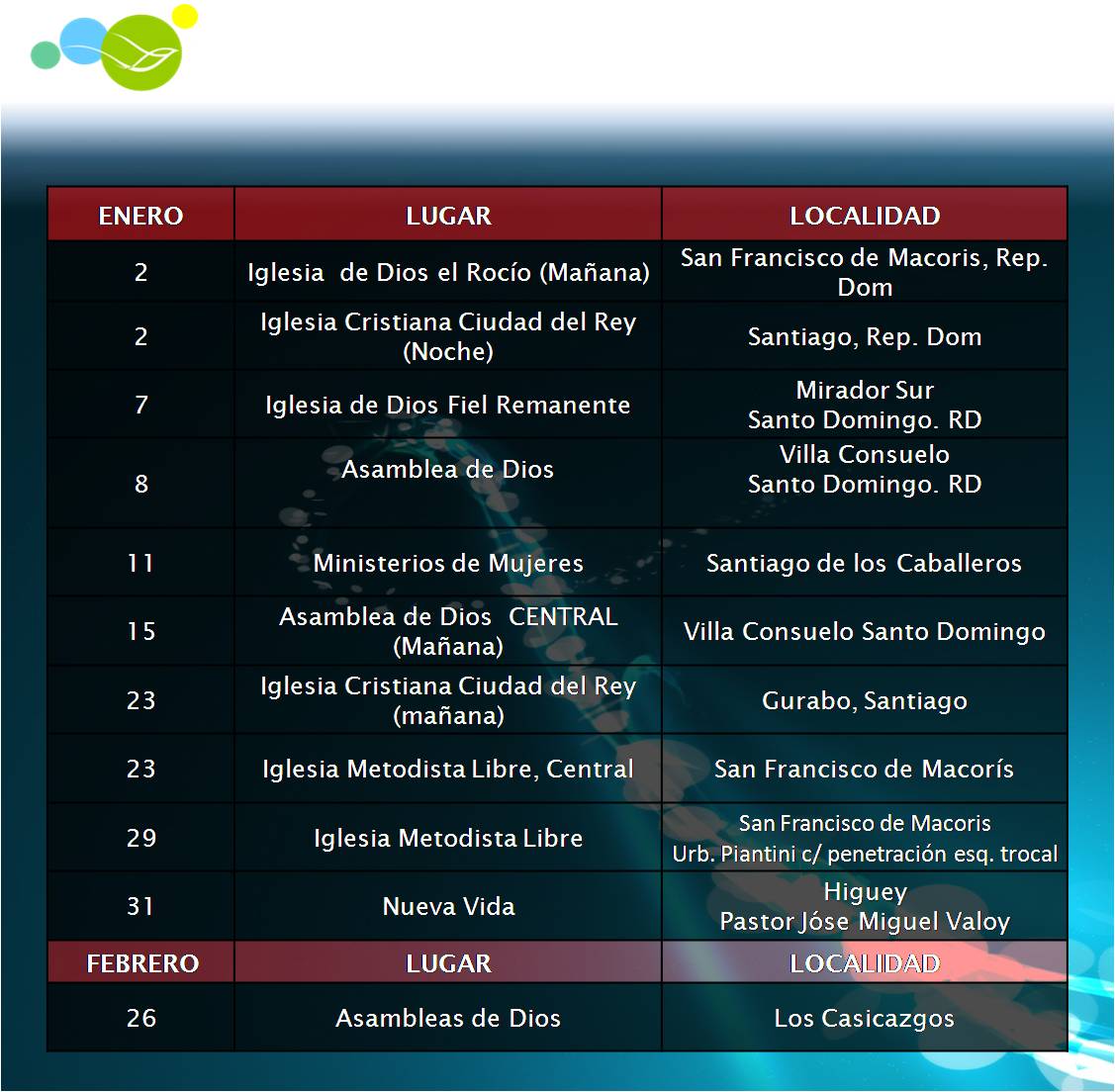Select Santiago de los Caballeros cell
The image size is (1115, 1092).
pos(864,564)
